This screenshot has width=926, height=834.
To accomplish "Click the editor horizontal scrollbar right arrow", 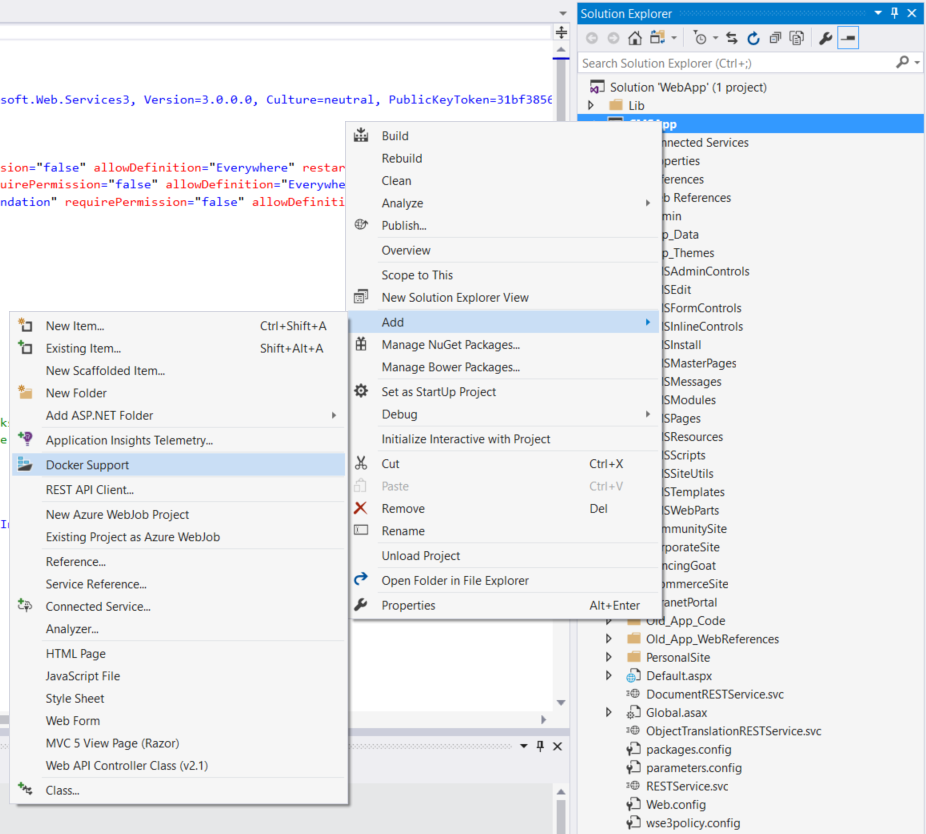I will click(543, 719).
